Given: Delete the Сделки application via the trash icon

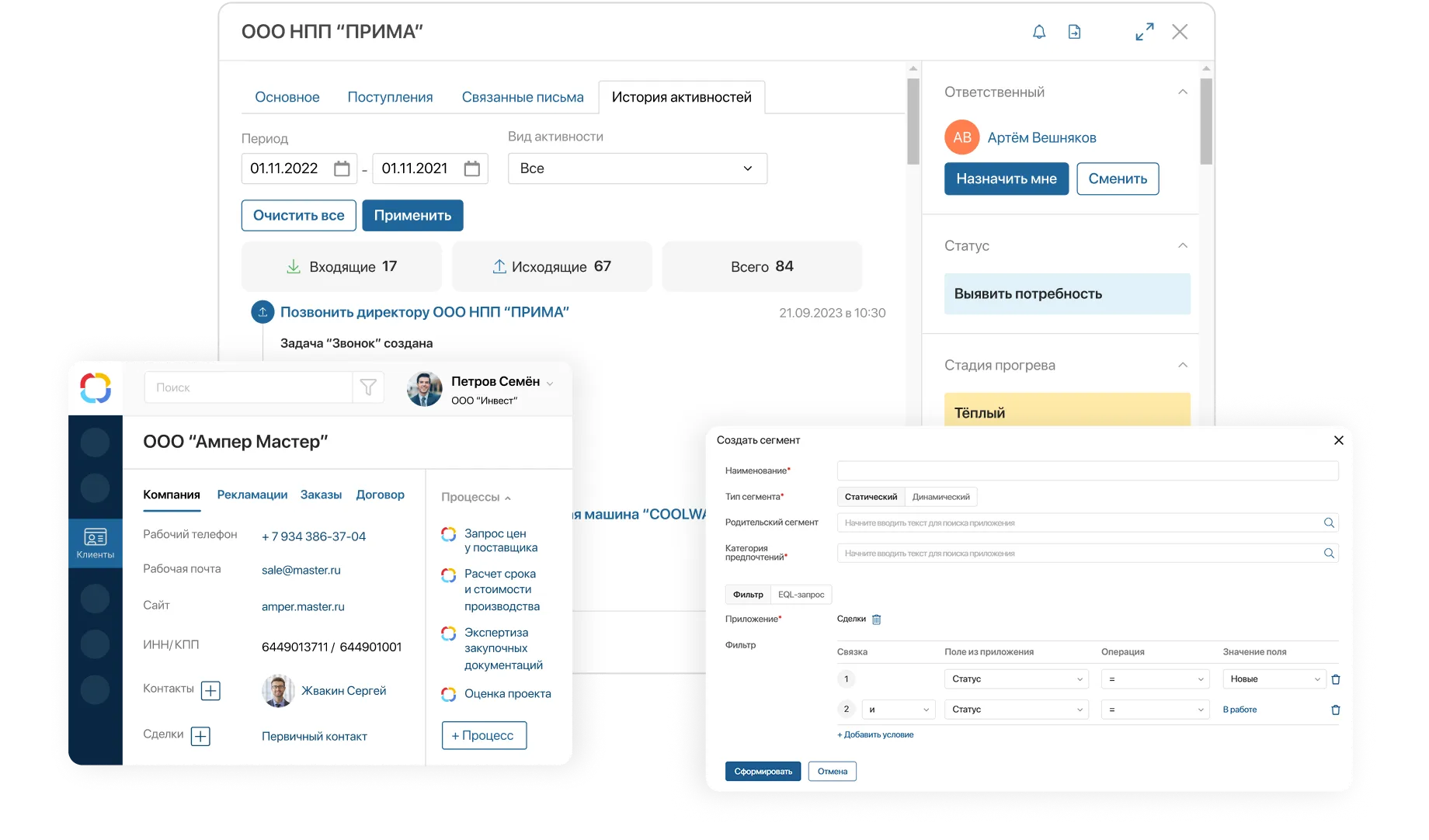Looking at the screenshot, I should pyautogui.click(x=876, y=619).
